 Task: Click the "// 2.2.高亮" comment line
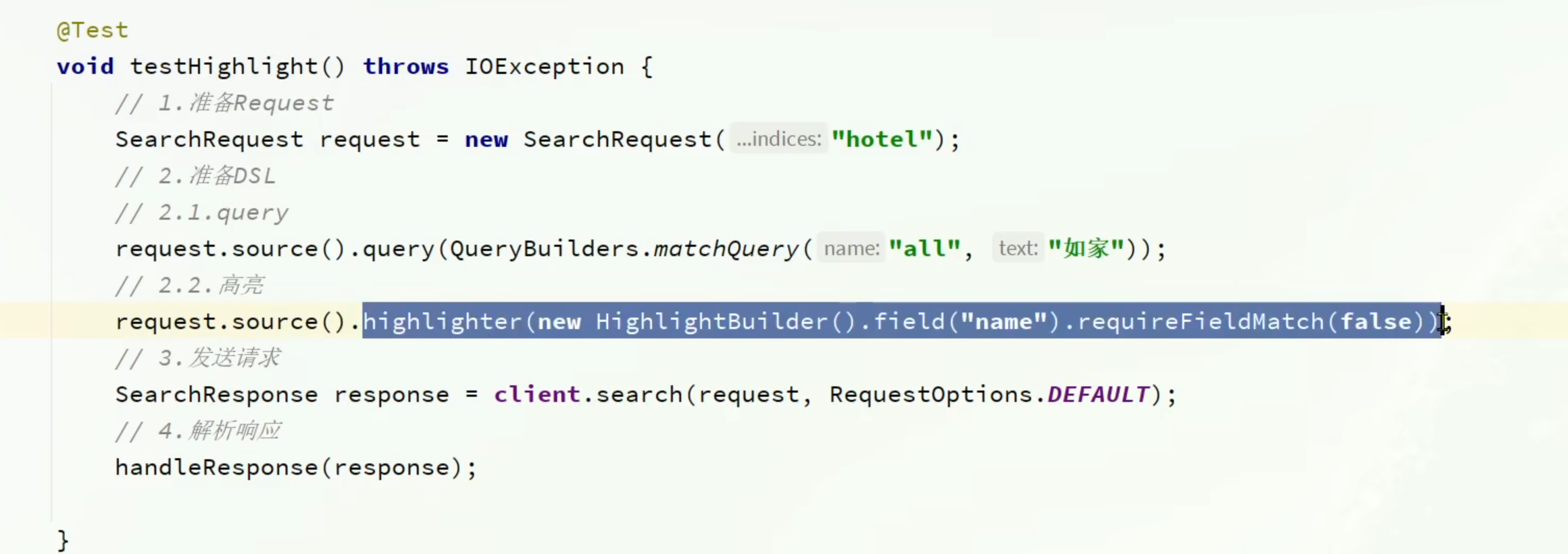pyautogui.click(x=190, y=285)
